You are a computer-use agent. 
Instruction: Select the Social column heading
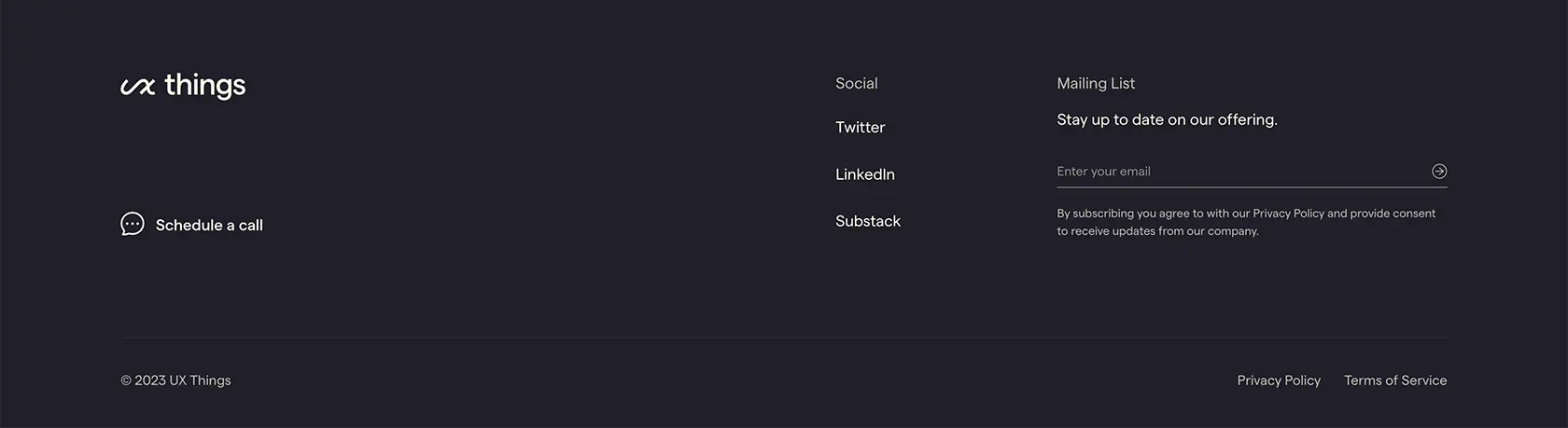[x=856, y=83]
